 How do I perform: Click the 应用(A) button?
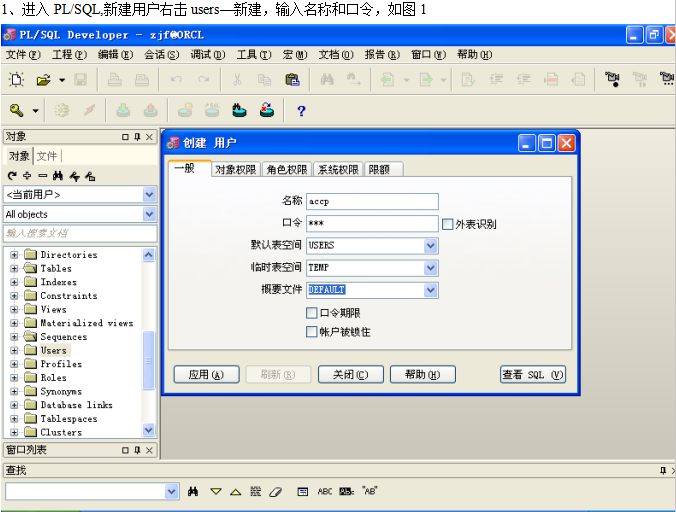(206, 375)
